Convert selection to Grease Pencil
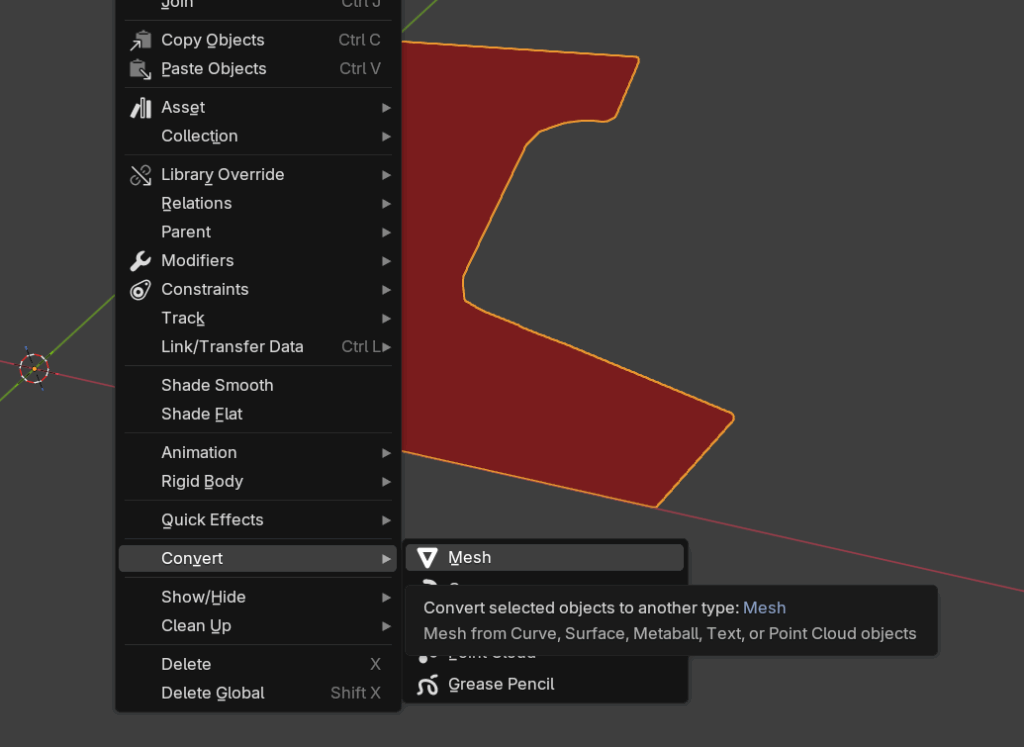1024x747 pixels. (501, 685)
